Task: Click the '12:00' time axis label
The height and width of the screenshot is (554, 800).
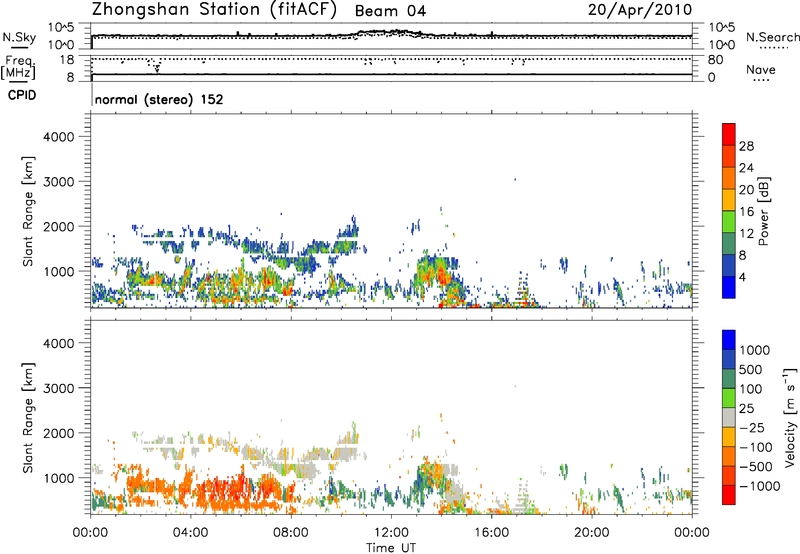Action: point(391,533)
